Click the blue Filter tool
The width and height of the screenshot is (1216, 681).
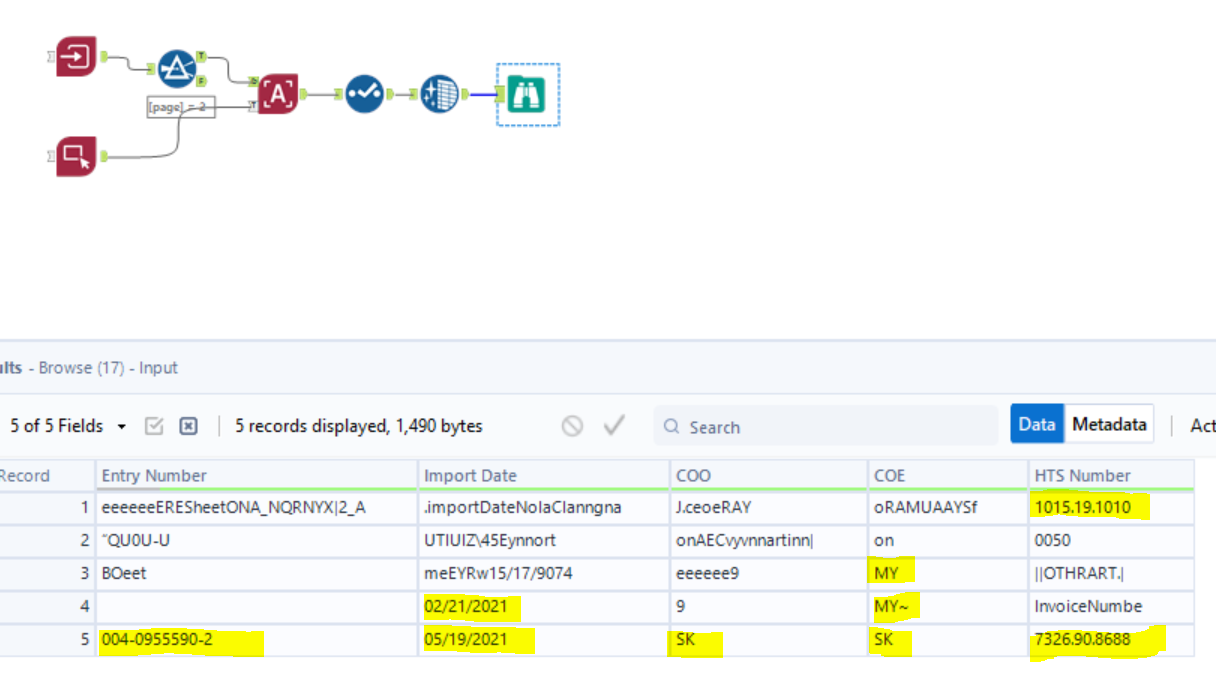(177, 67)
